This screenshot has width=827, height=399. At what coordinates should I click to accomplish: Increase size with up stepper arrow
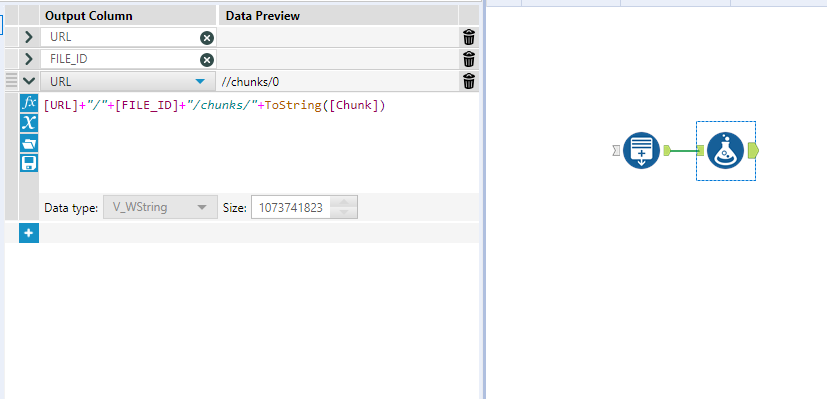pos(344,202)
